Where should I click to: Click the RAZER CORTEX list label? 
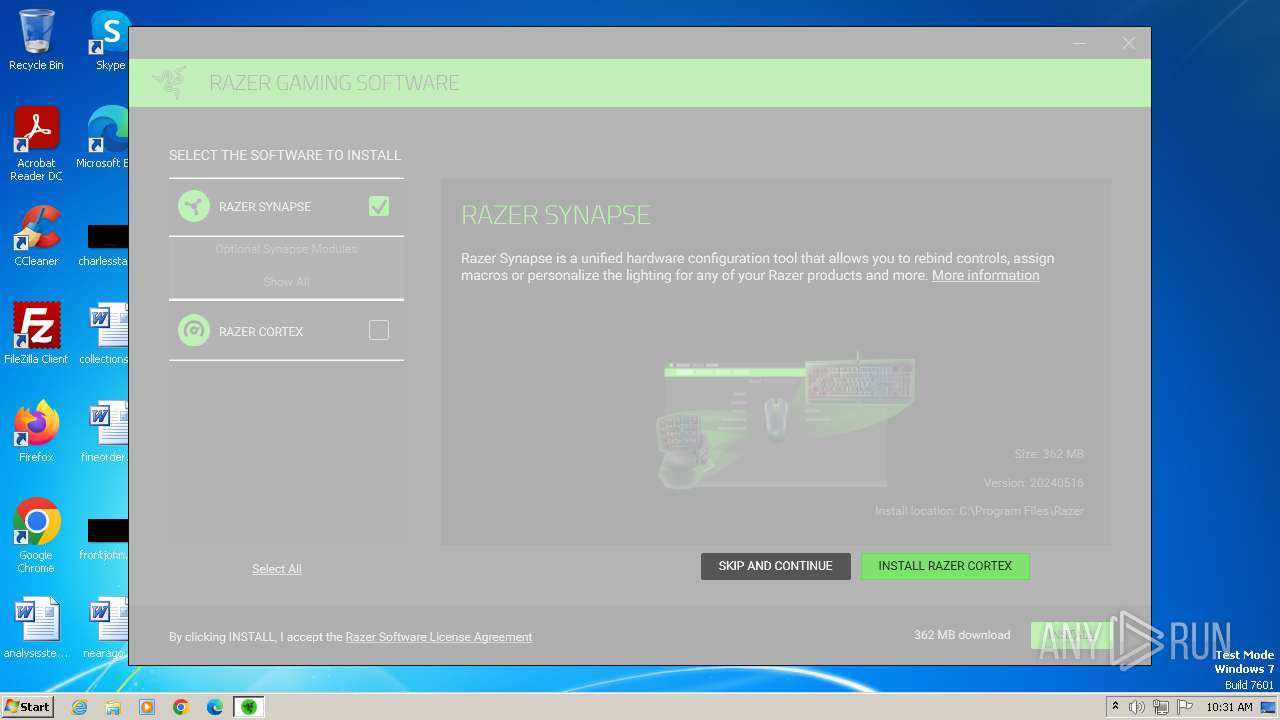(261, 331)
